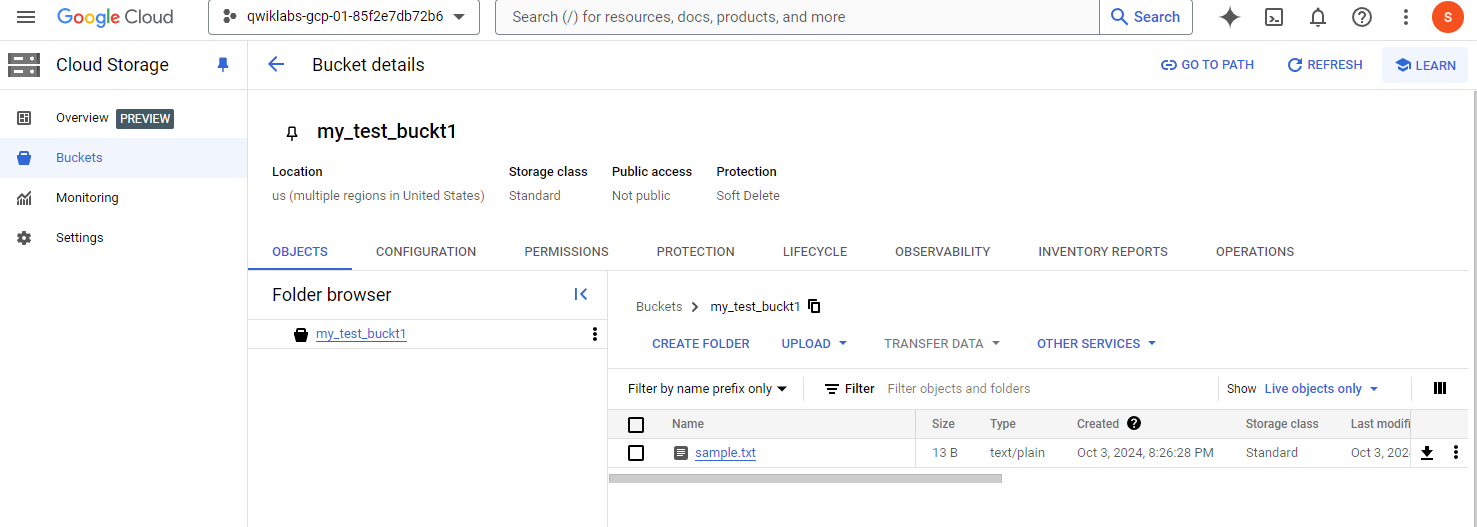
Task: Click the Google Cloud logo
Action: (x=115, y=17)
